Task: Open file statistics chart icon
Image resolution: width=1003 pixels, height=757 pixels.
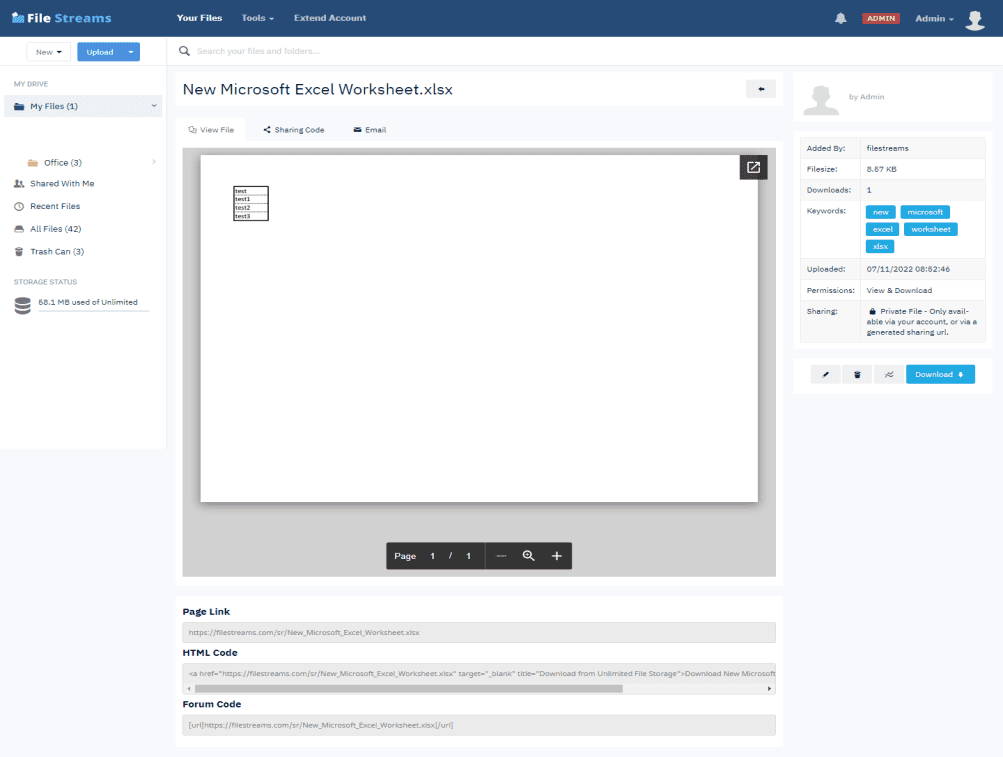Action: 889,374
